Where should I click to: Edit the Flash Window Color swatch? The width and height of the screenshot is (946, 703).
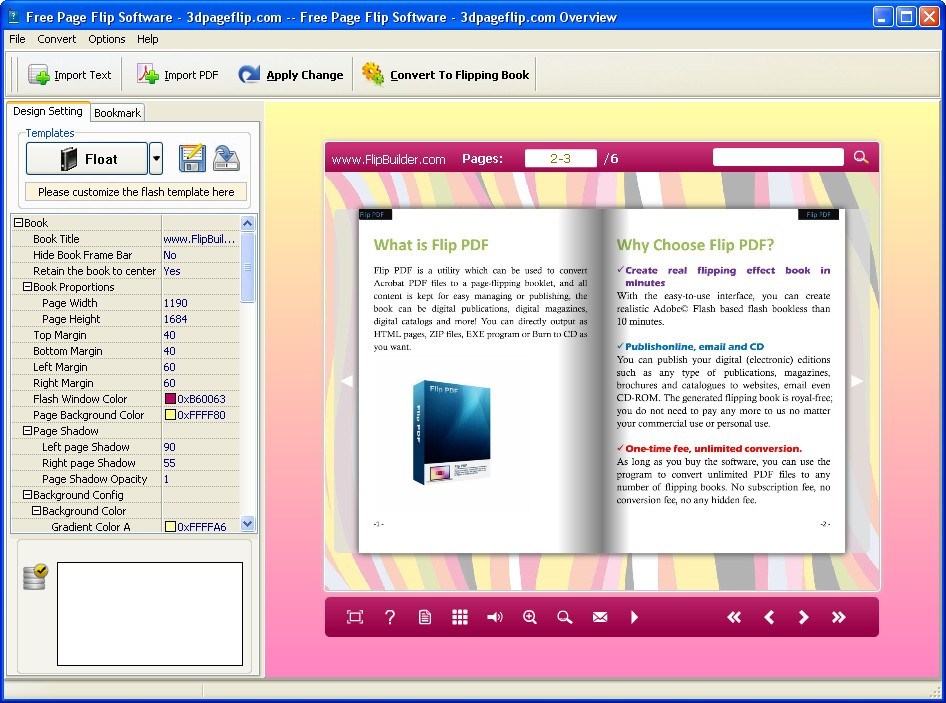point(169,399)
